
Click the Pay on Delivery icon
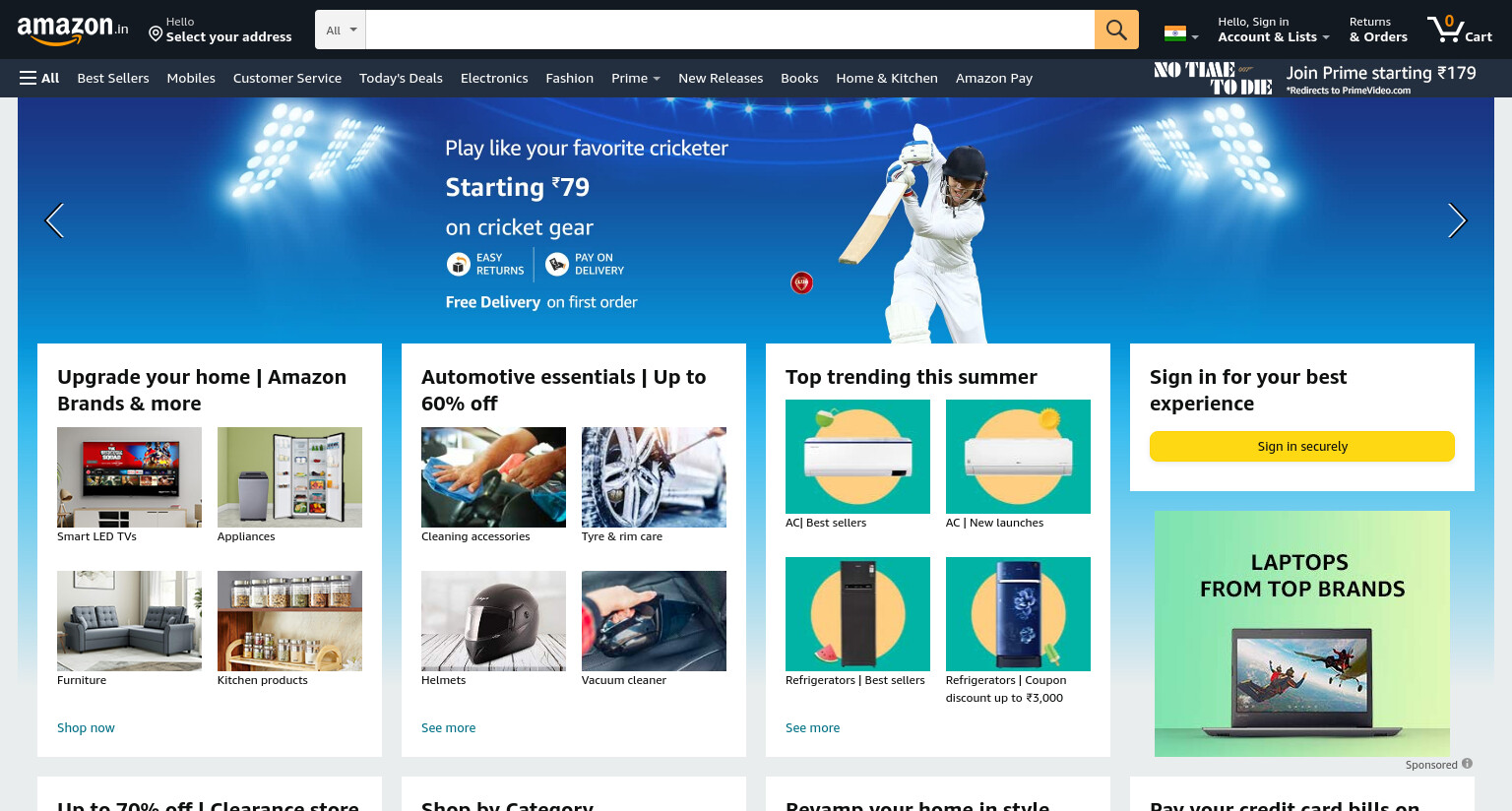pos(557,264)
